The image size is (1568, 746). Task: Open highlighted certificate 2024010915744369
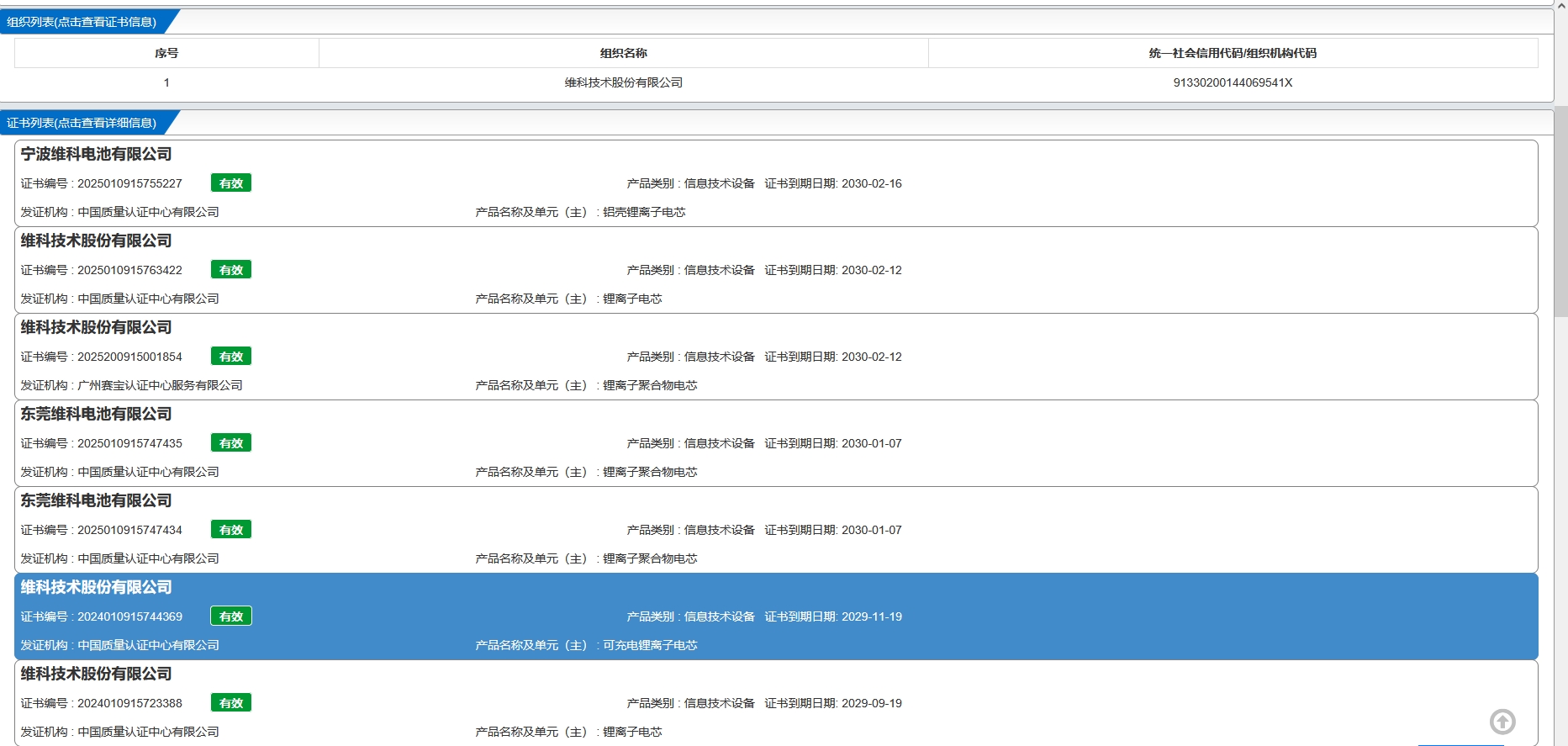pos(776,616)
